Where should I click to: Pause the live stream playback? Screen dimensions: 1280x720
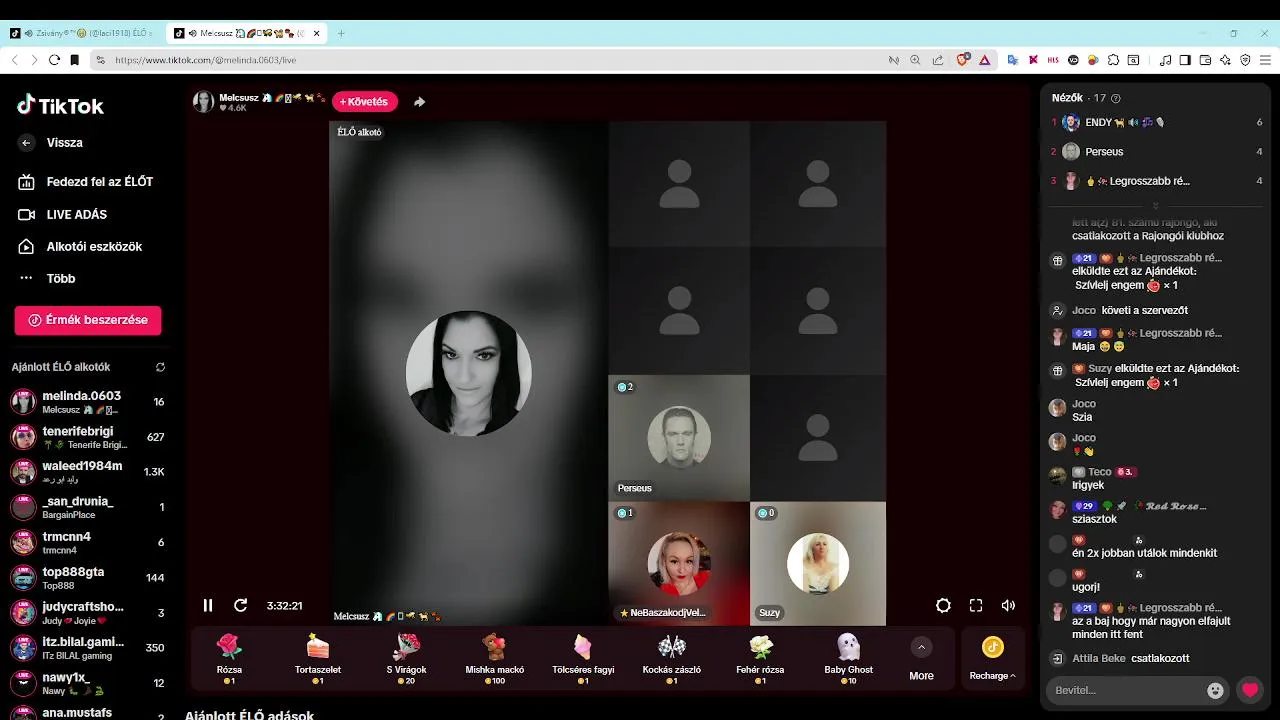(208, 605)
